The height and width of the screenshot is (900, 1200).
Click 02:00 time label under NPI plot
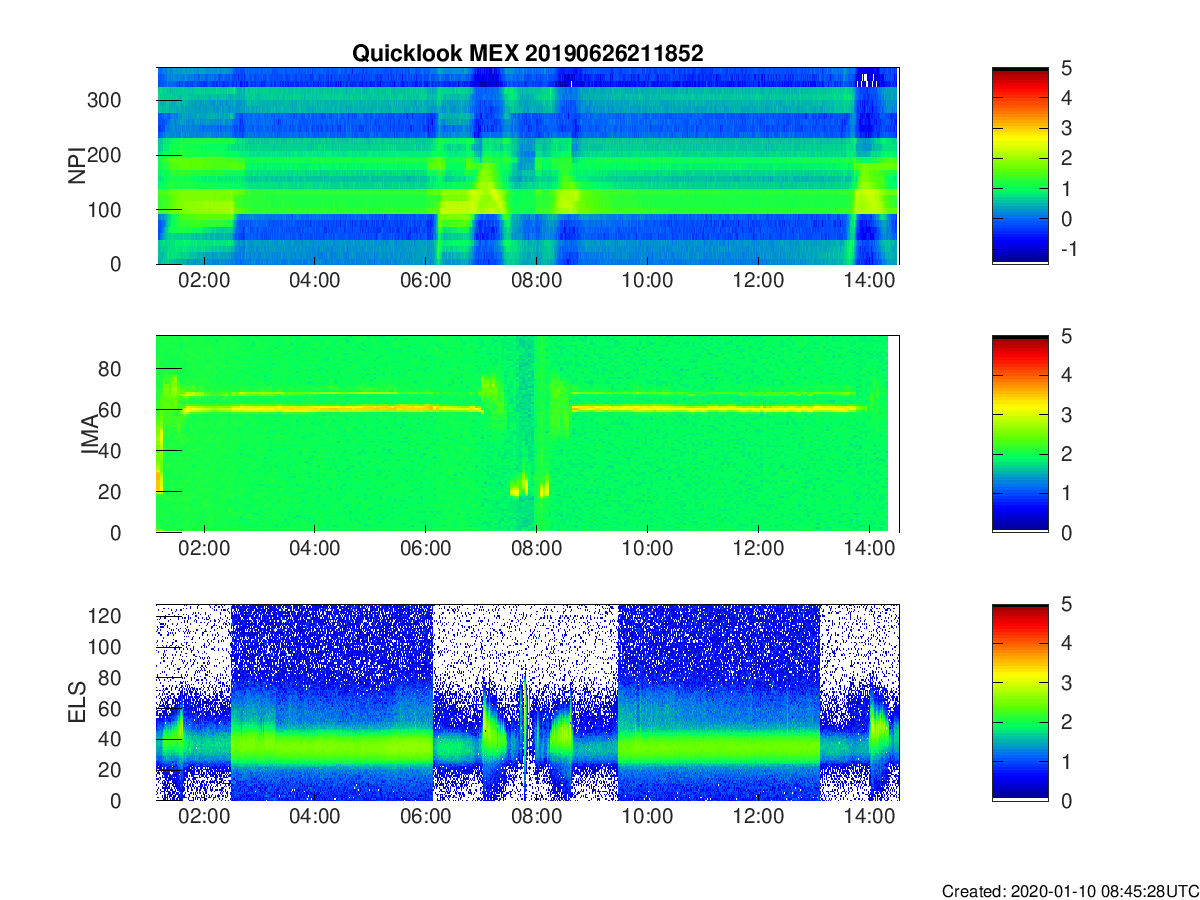pos(204,283)
